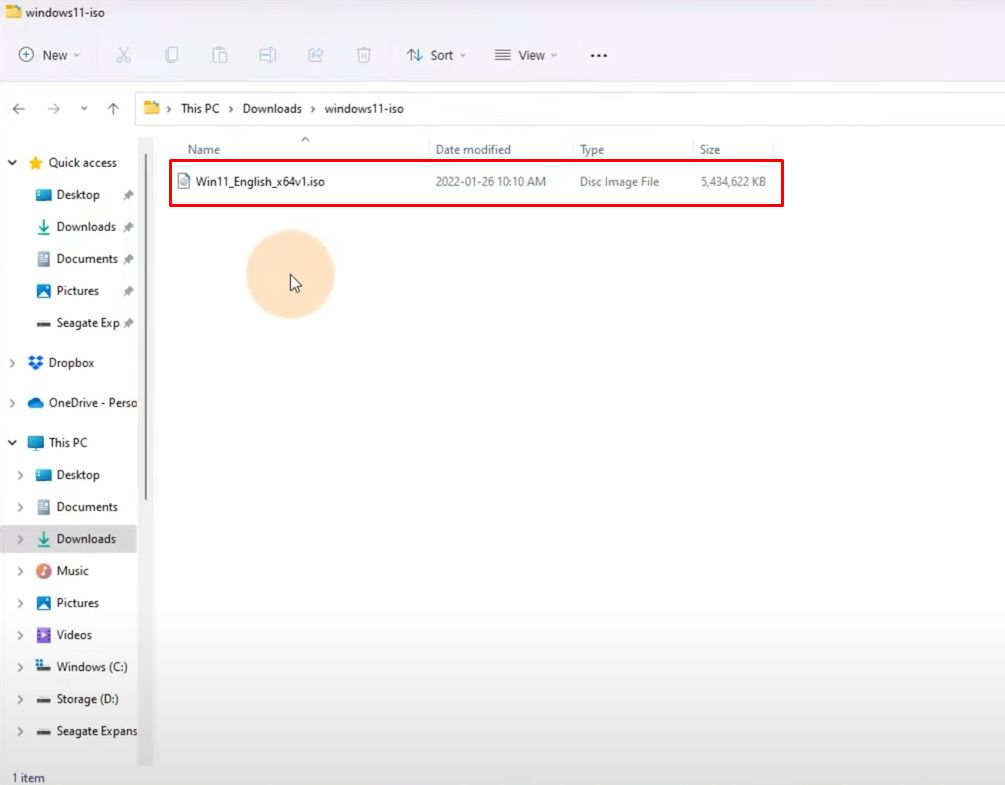
Task: Click the Delete icon
Action: [364, 55]
